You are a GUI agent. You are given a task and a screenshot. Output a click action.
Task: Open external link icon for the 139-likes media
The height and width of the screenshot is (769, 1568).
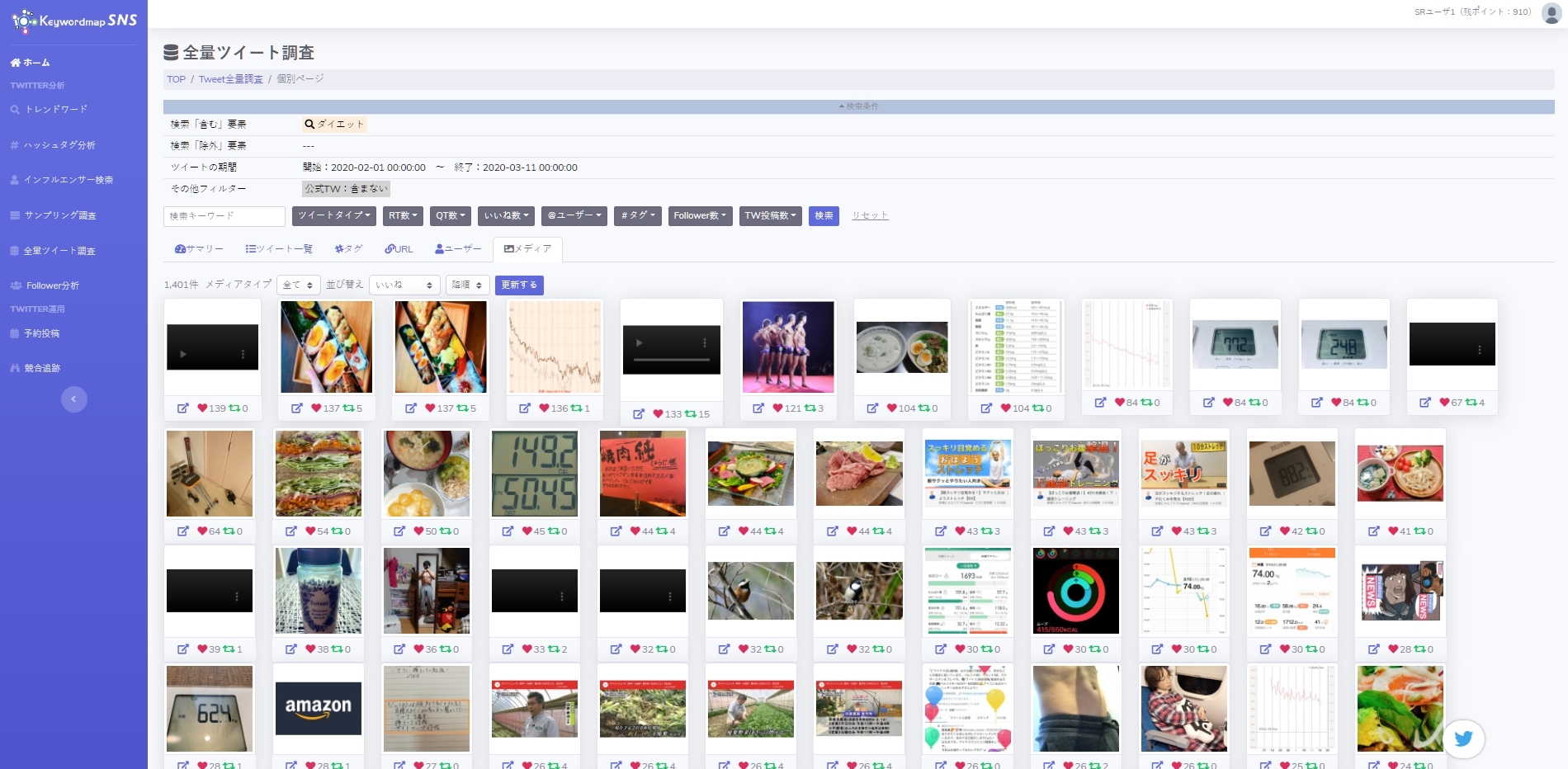tap(182, 408)
